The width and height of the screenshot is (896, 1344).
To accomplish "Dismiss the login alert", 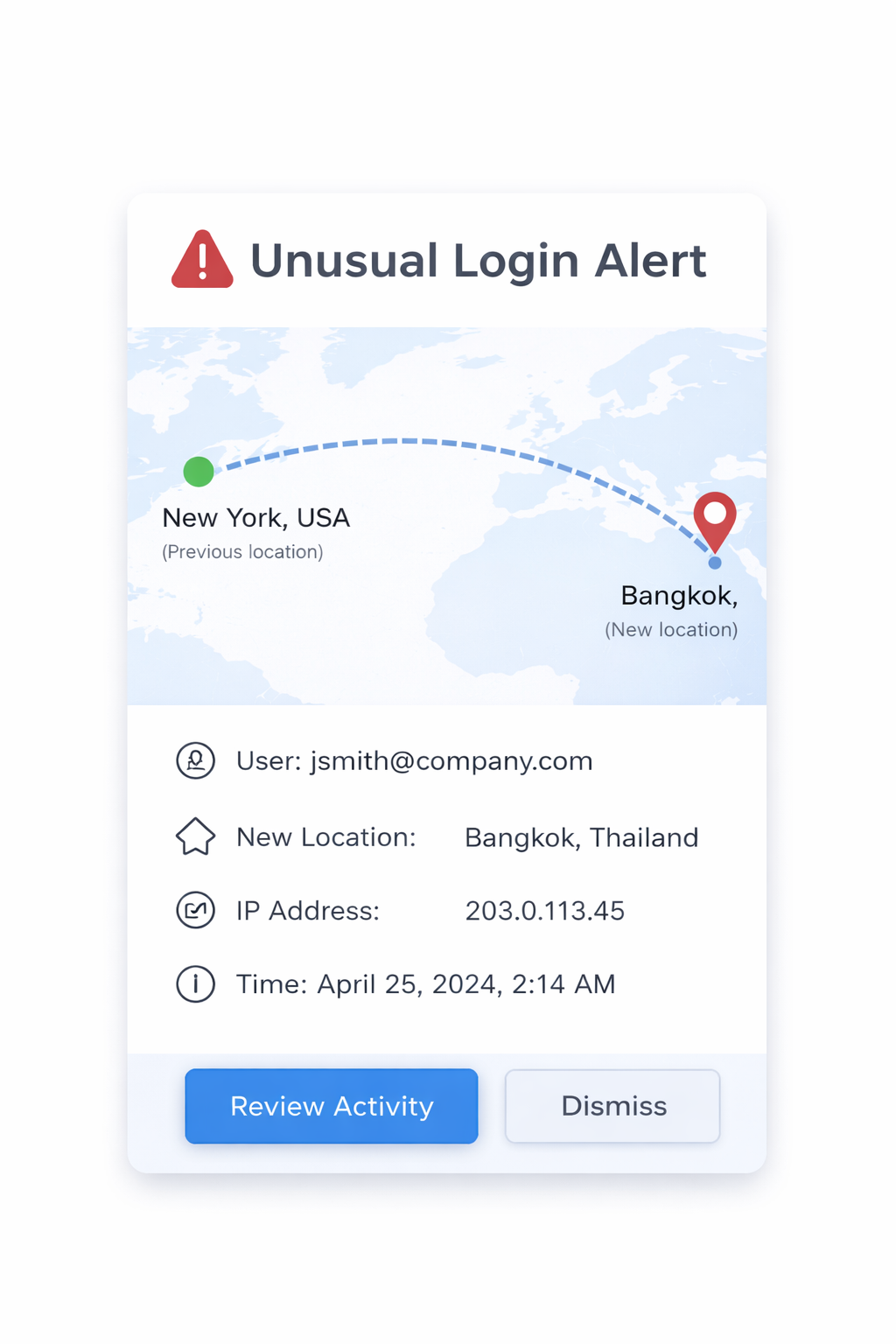I will click(x=612, y=1106).
